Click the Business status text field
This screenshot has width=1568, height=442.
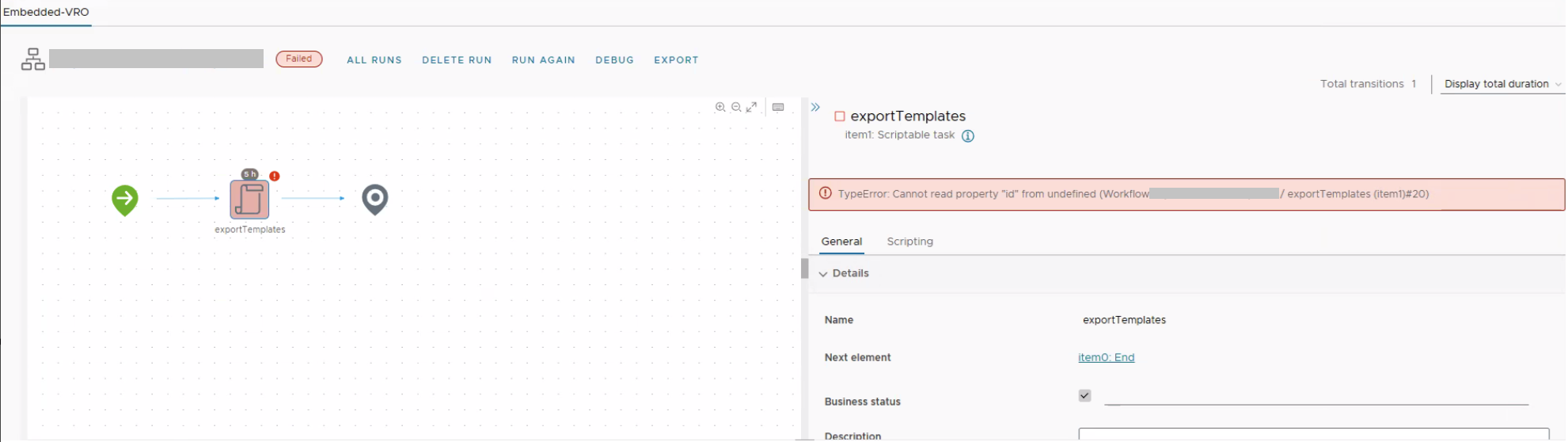click(1316, 397)
